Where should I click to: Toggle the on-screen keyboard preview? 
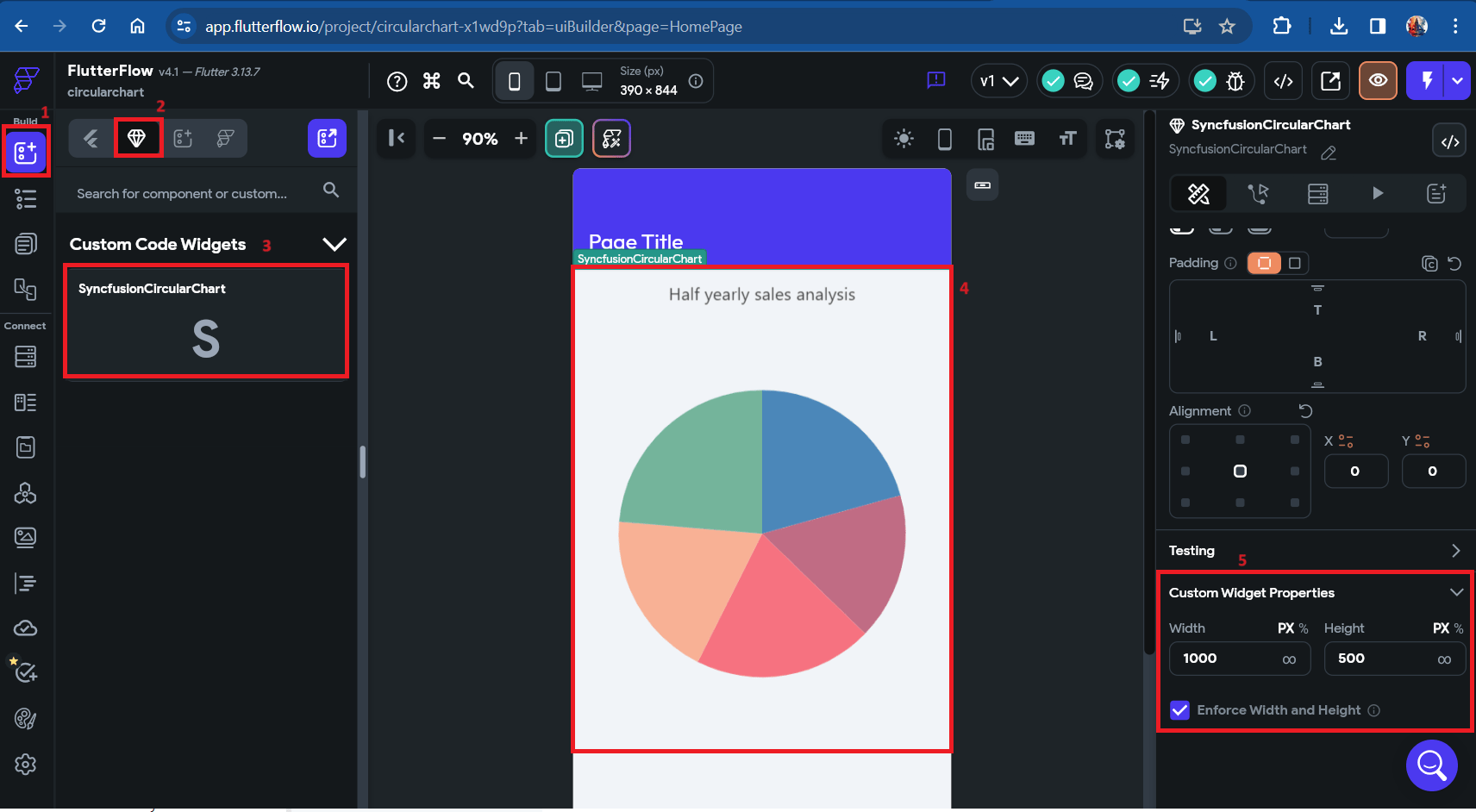[1024, 139]
